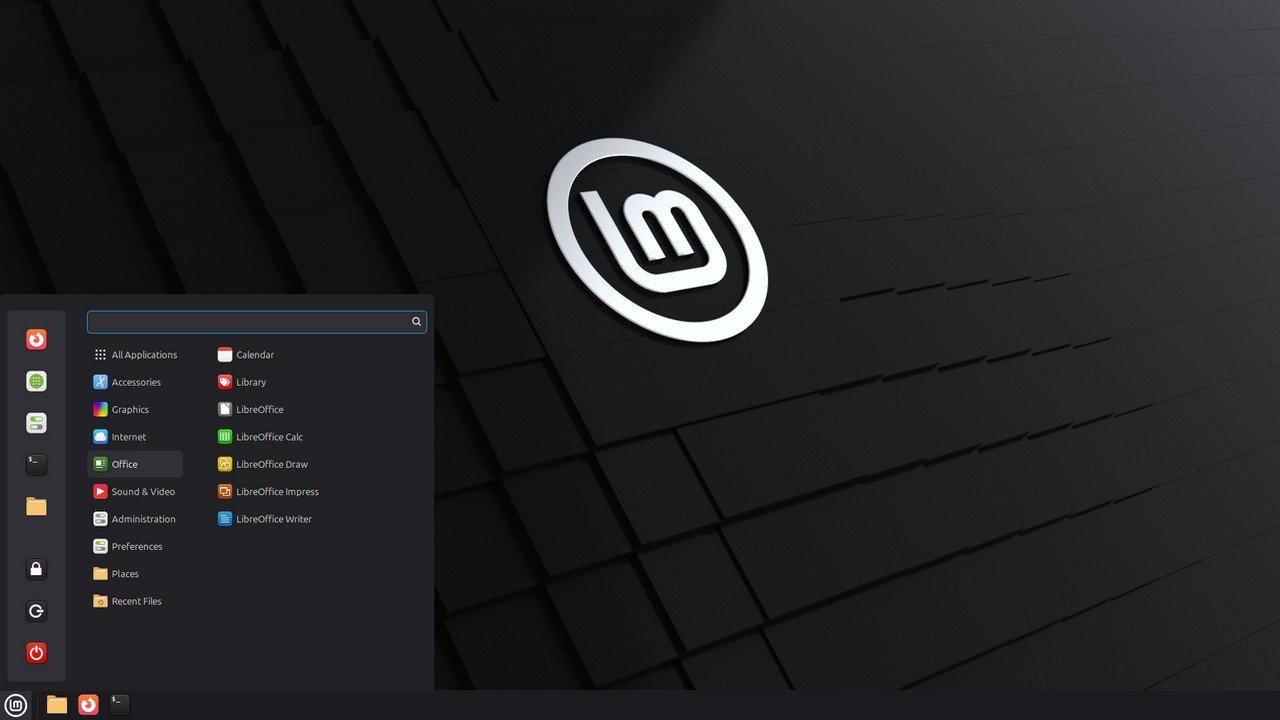Open Firefox from the menu sidebar
Image resolution: width=1280 pixels, height=720 pixels.
tap(36, 339)
